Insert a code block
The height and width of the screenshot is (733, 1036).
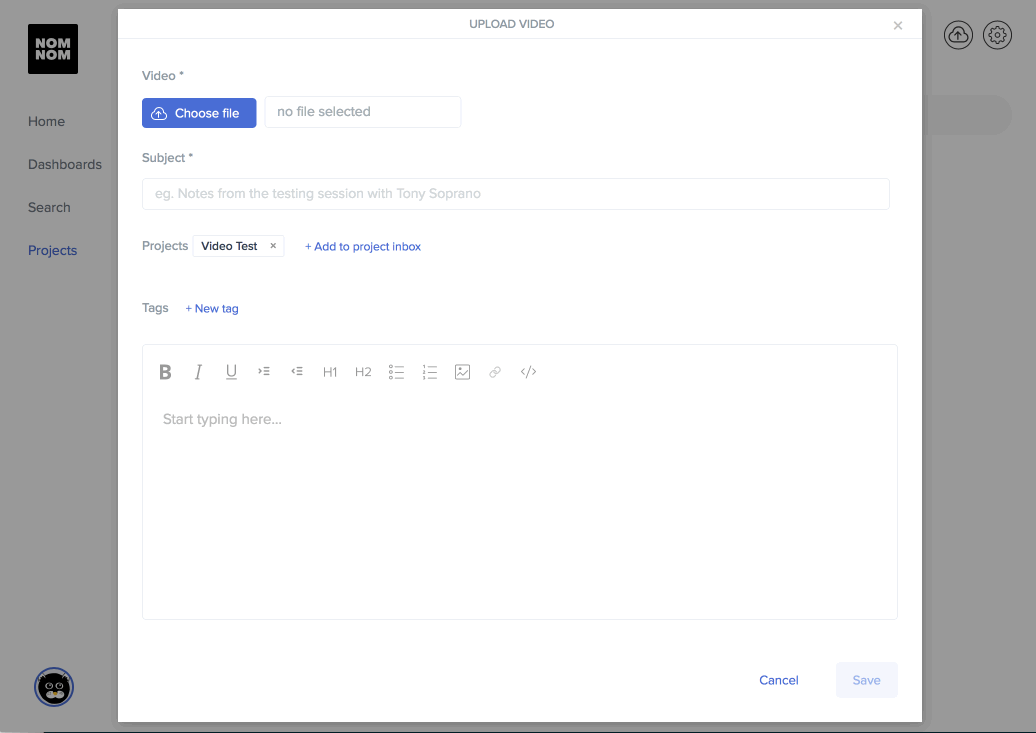click(x=529, y=372)
